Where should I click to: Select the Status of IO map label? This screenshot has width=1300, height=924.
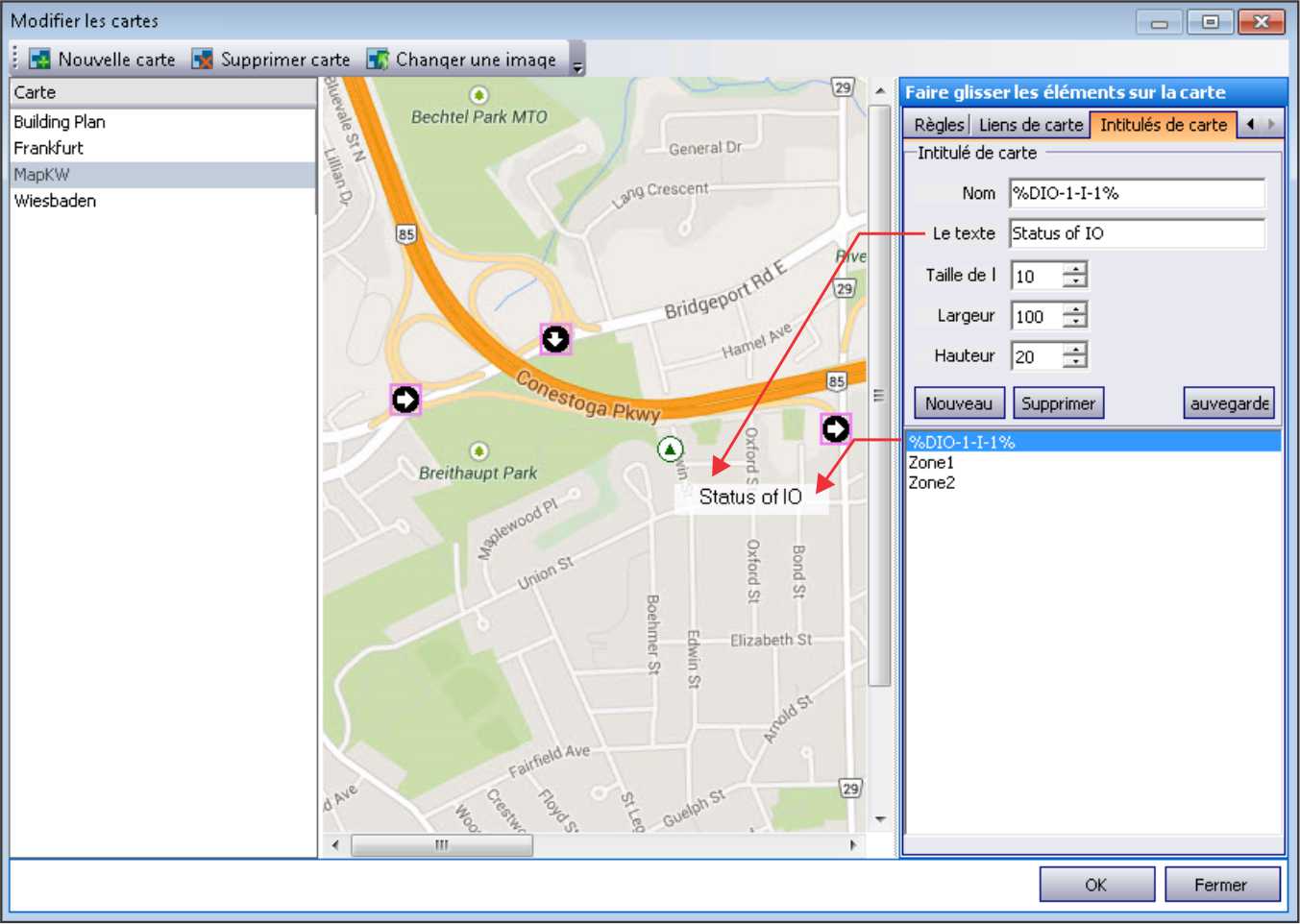click(x=750, y=497)
